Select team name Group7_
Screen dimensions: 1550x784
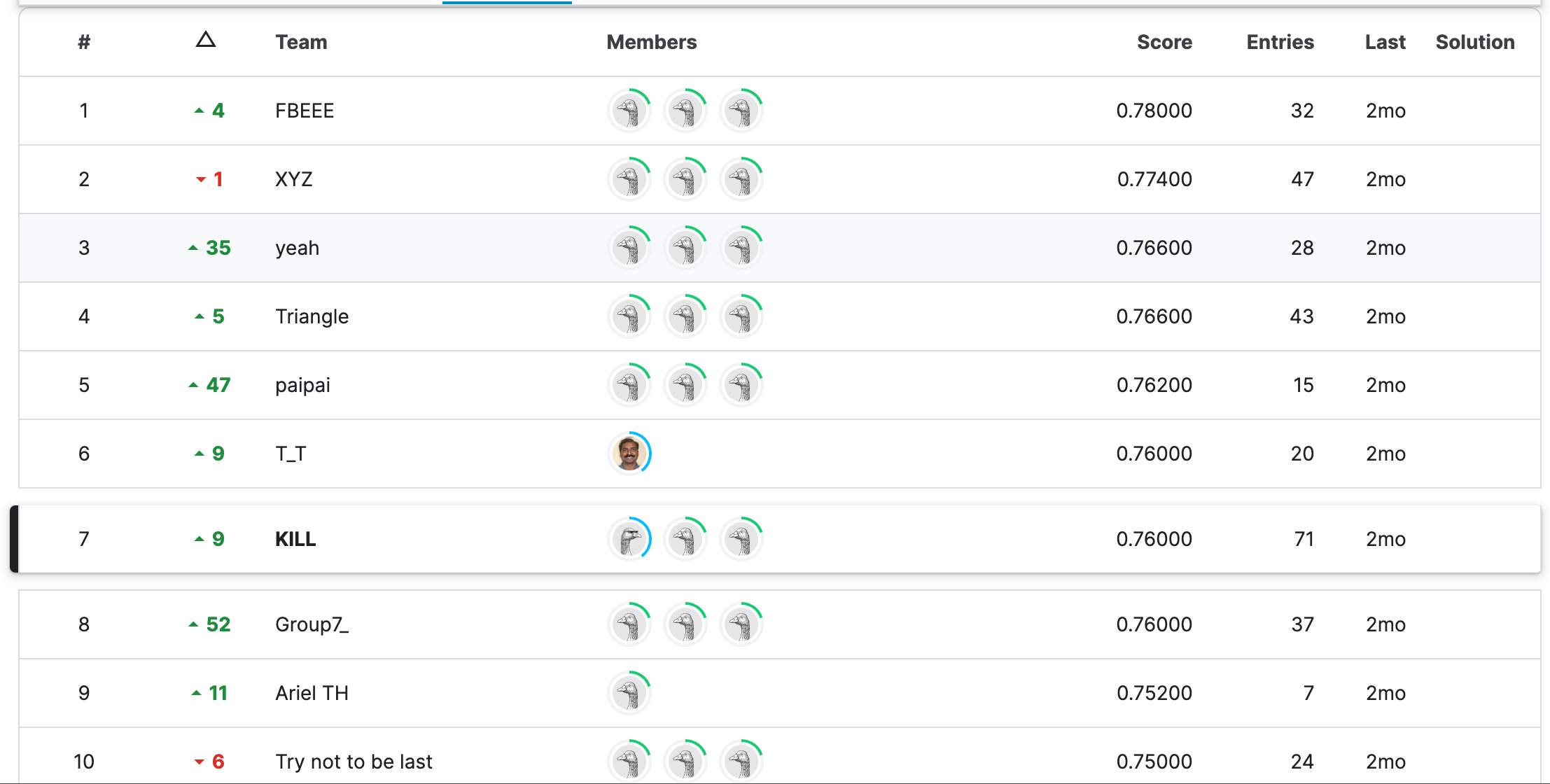coord(312,624)
